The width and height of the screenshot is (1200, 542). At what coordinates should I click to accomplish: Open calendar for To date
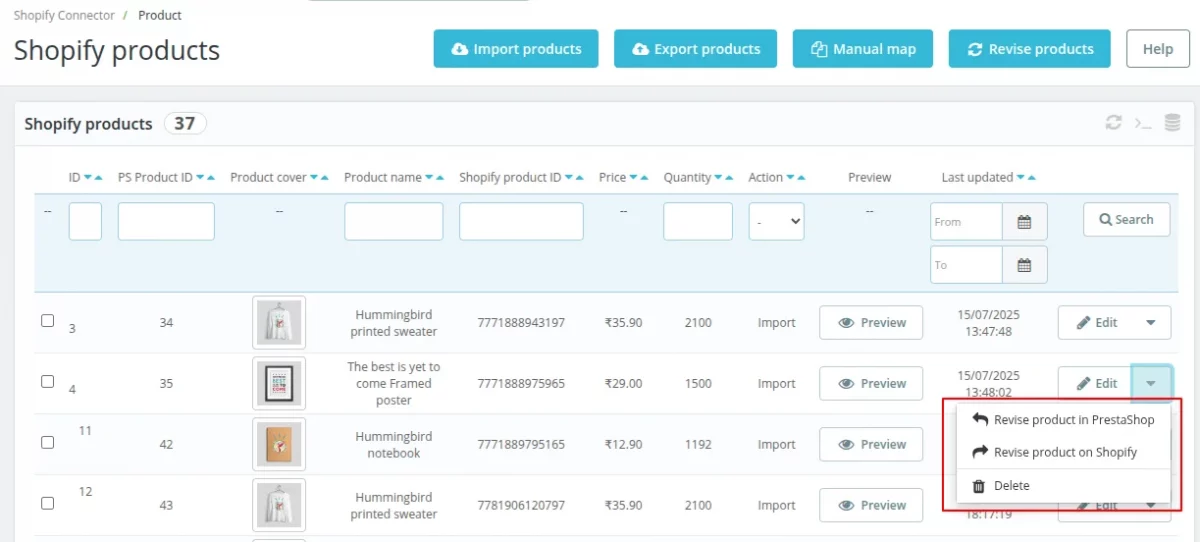coord(1024,265)
